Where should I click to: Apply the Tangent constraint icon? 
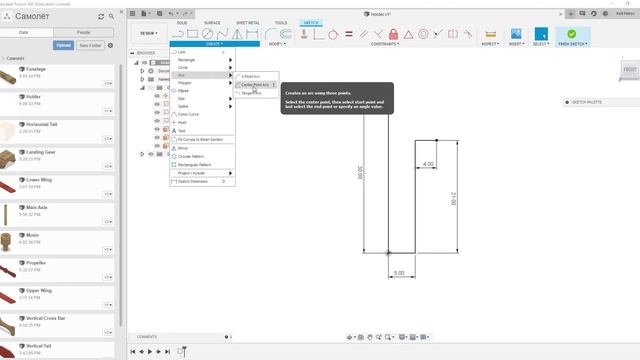pos(333,34)
